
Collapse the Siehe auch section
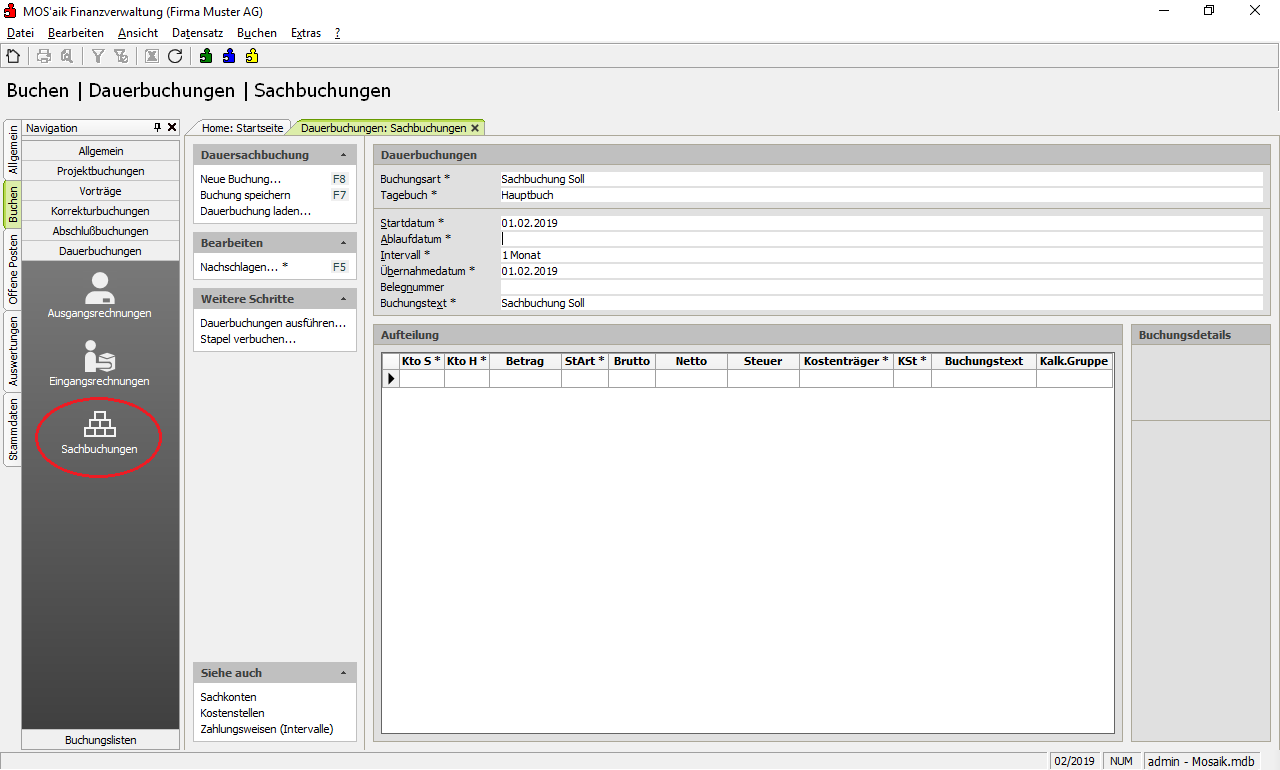(x=343, y=673)
